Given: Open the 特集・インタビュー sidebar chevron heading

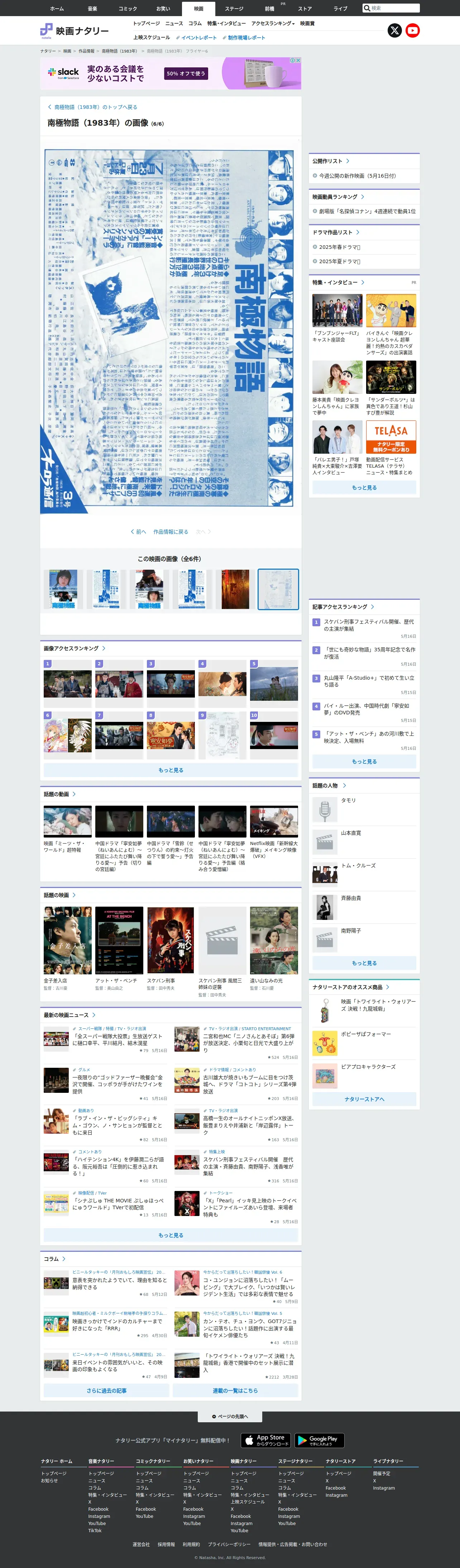Looking at the screenshot, I should [338, 283].
